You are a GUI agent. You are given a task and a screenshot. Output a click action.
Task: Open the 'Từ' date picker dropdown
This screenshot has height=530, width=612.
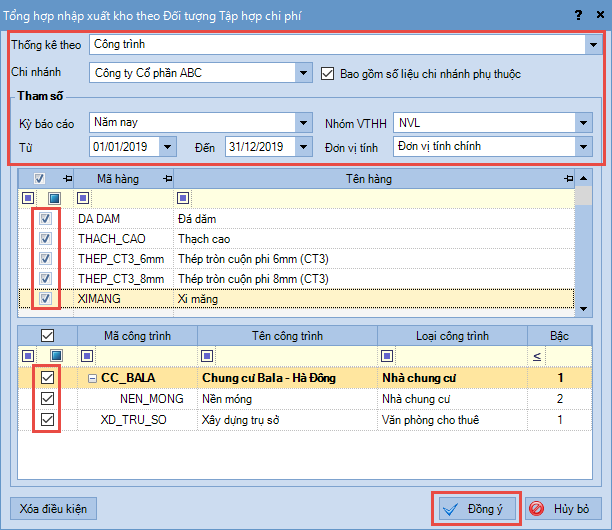[167, 147]
